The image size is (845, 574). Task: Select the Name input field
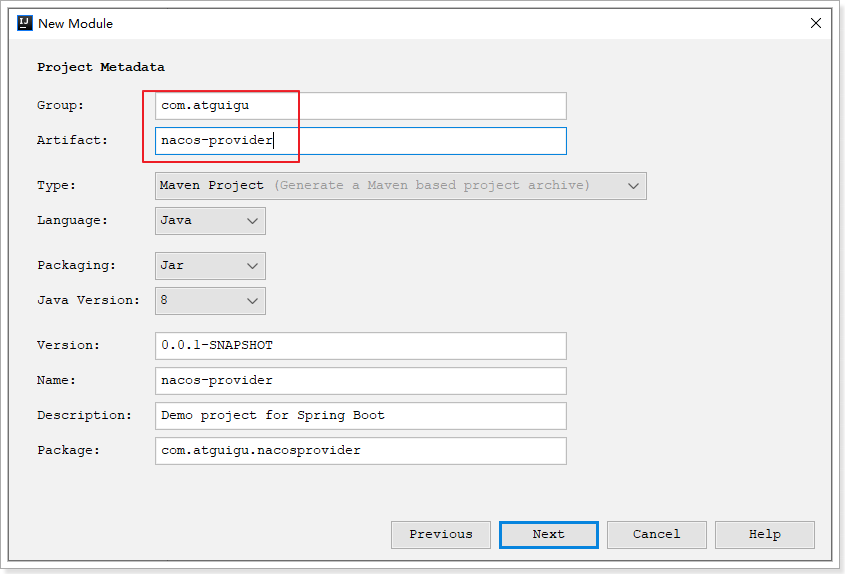point(360,381)
